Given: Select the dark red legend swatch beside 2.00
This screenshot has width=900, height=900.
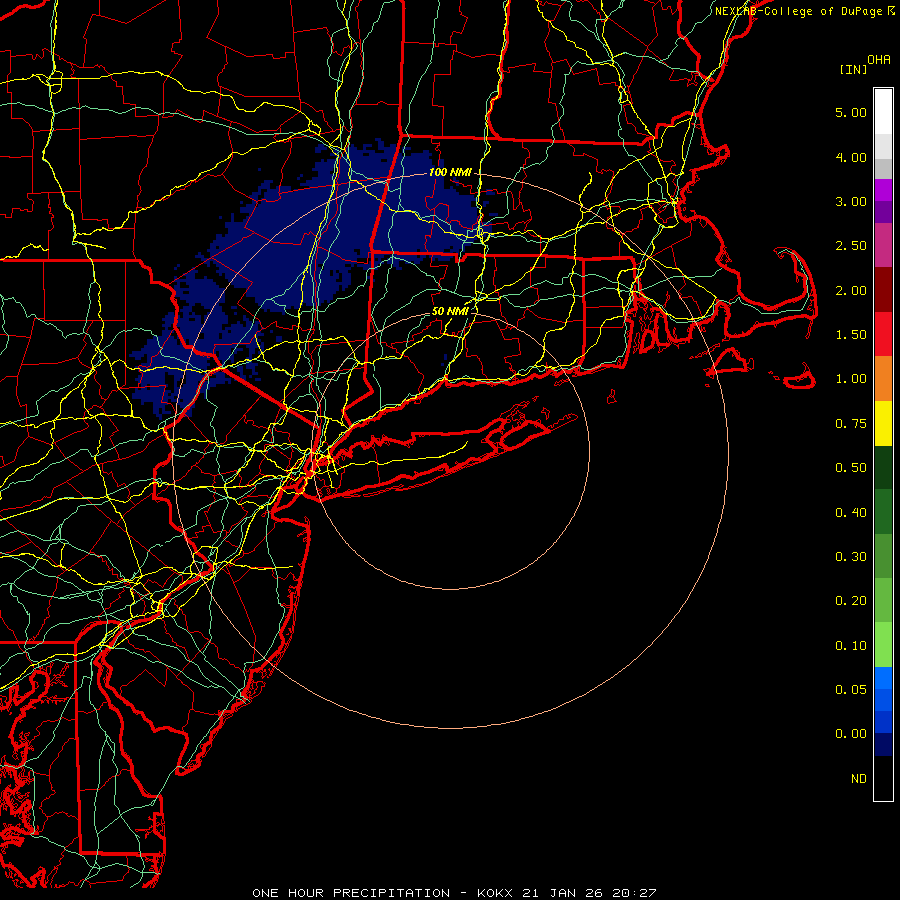Looking at the screenshot, I should [883, 290].
